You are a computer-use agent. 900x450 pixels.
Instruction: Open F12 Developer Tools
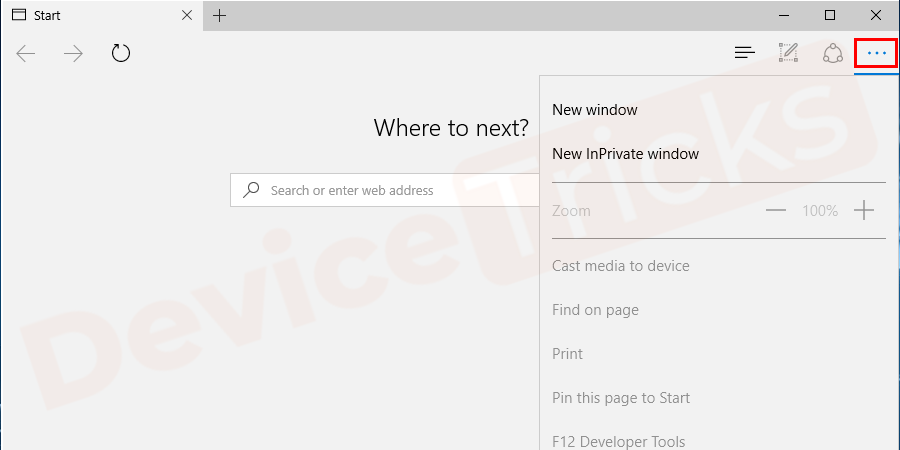618,442
